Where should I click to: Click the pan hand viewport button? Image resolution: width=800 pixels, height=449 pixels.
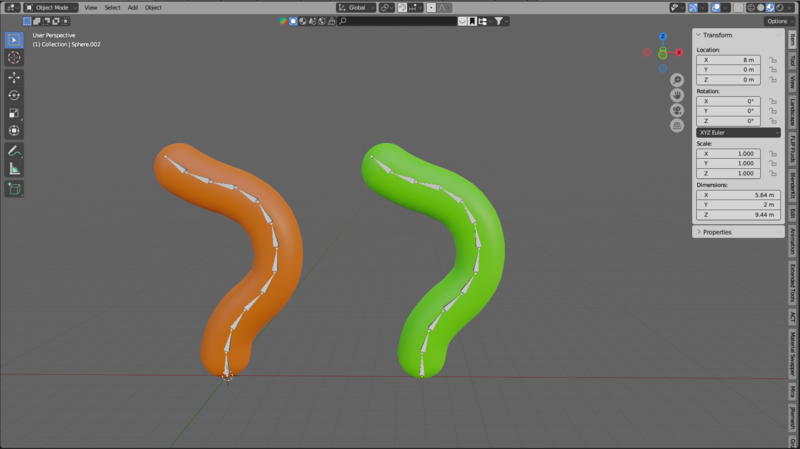[x=677, y=95]
